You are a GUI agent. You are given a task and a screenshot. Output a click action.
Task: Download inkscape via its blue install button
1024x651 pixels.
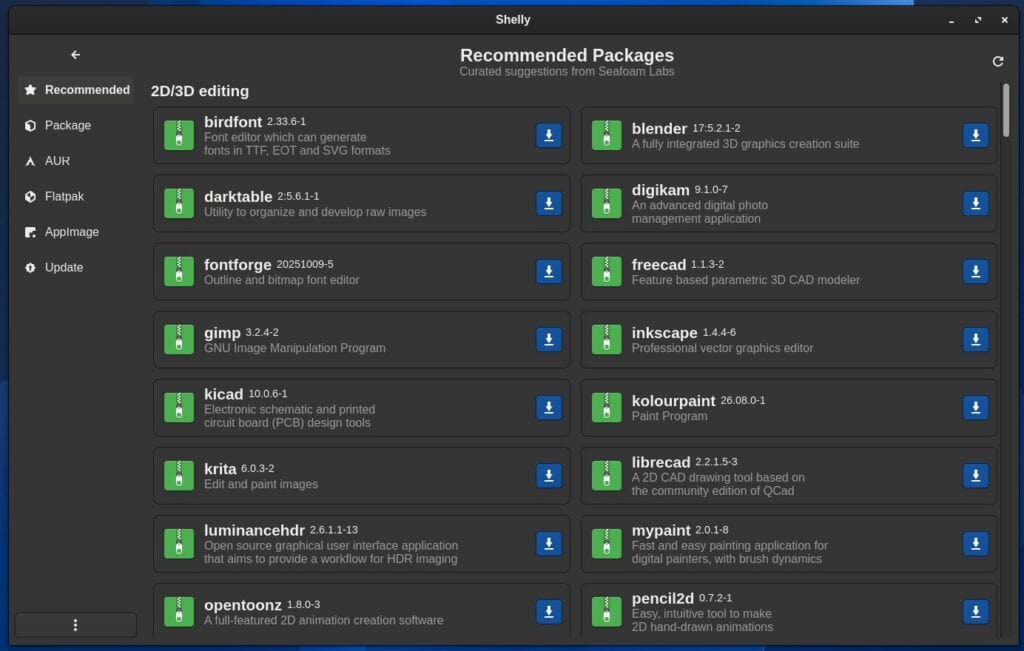[x=976, y=340]
